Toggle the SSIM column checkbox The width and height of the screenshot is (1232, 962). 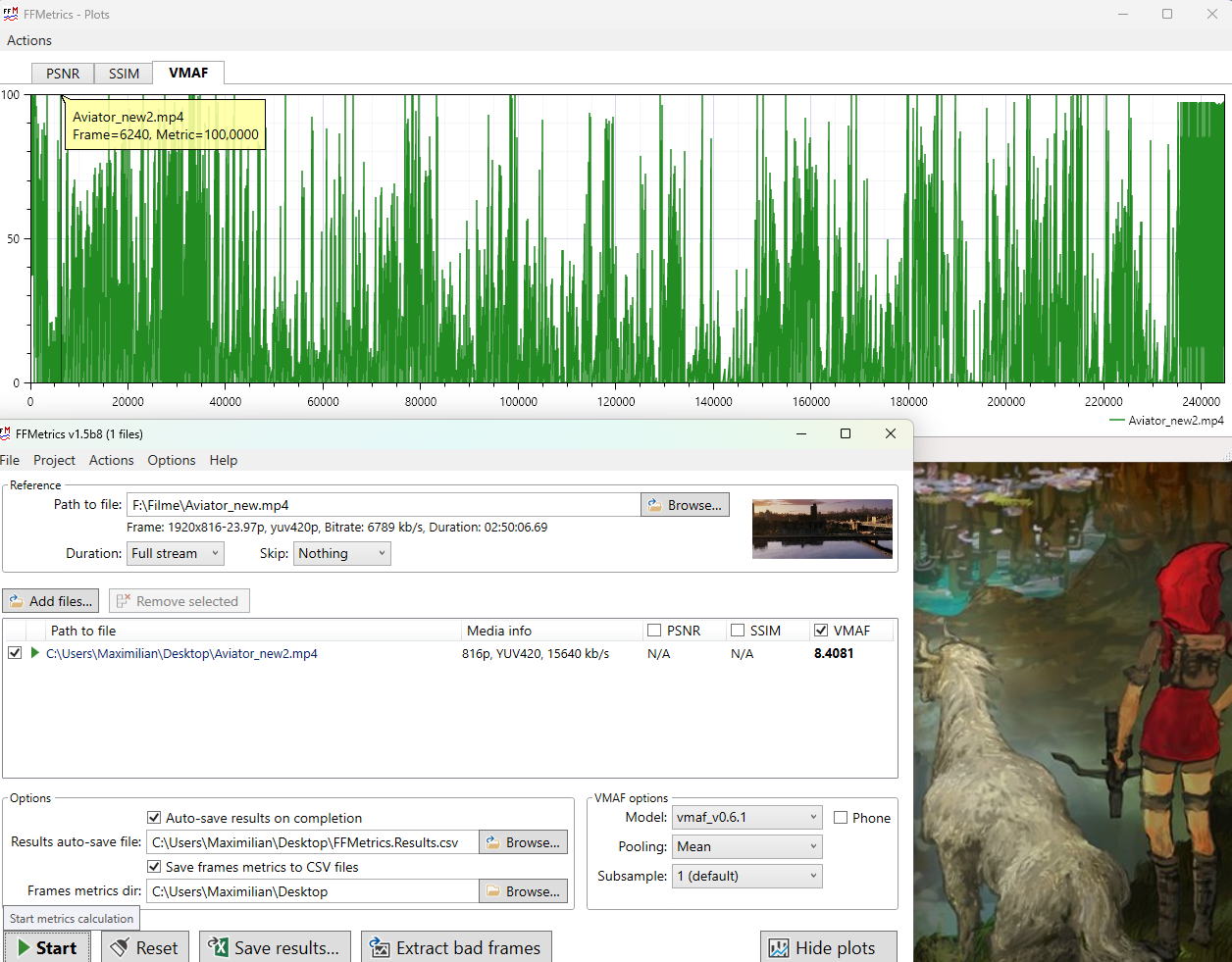(738, 631)
